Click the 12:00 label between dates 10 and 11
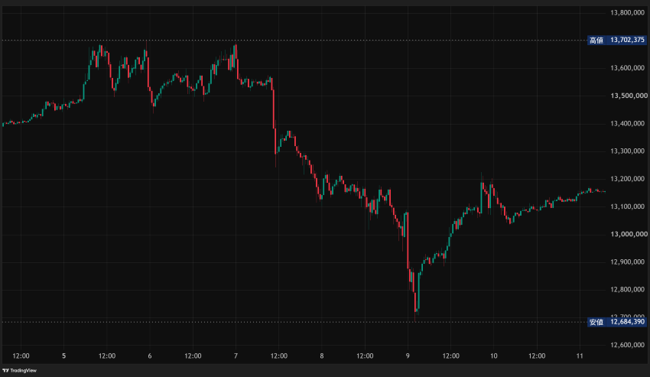Image resolution: width=650 pixels, height=377 pixels. click(x=537, y=356)
